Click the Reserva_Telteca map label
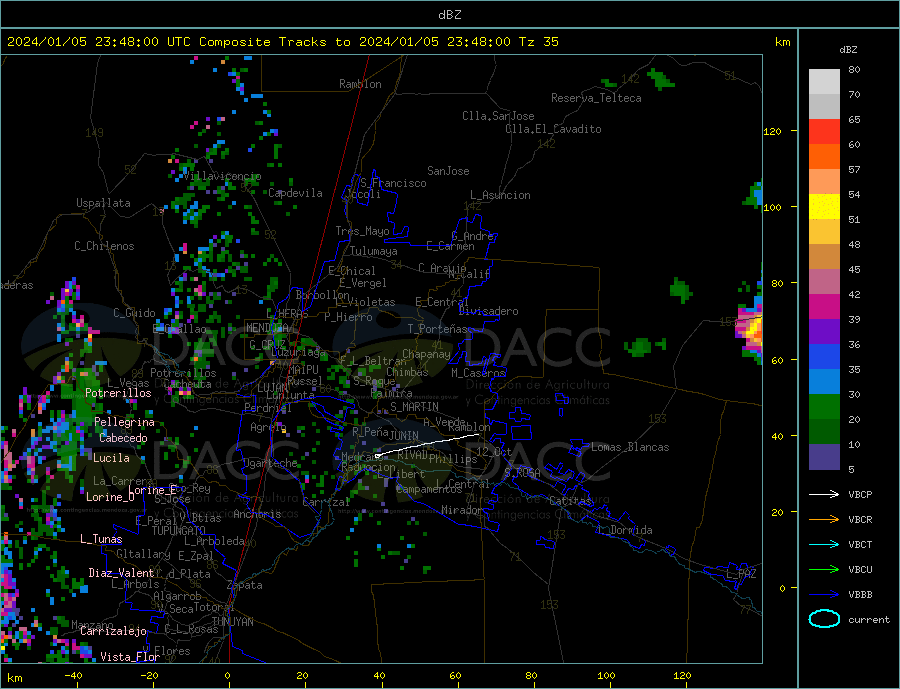 [596, 98]
